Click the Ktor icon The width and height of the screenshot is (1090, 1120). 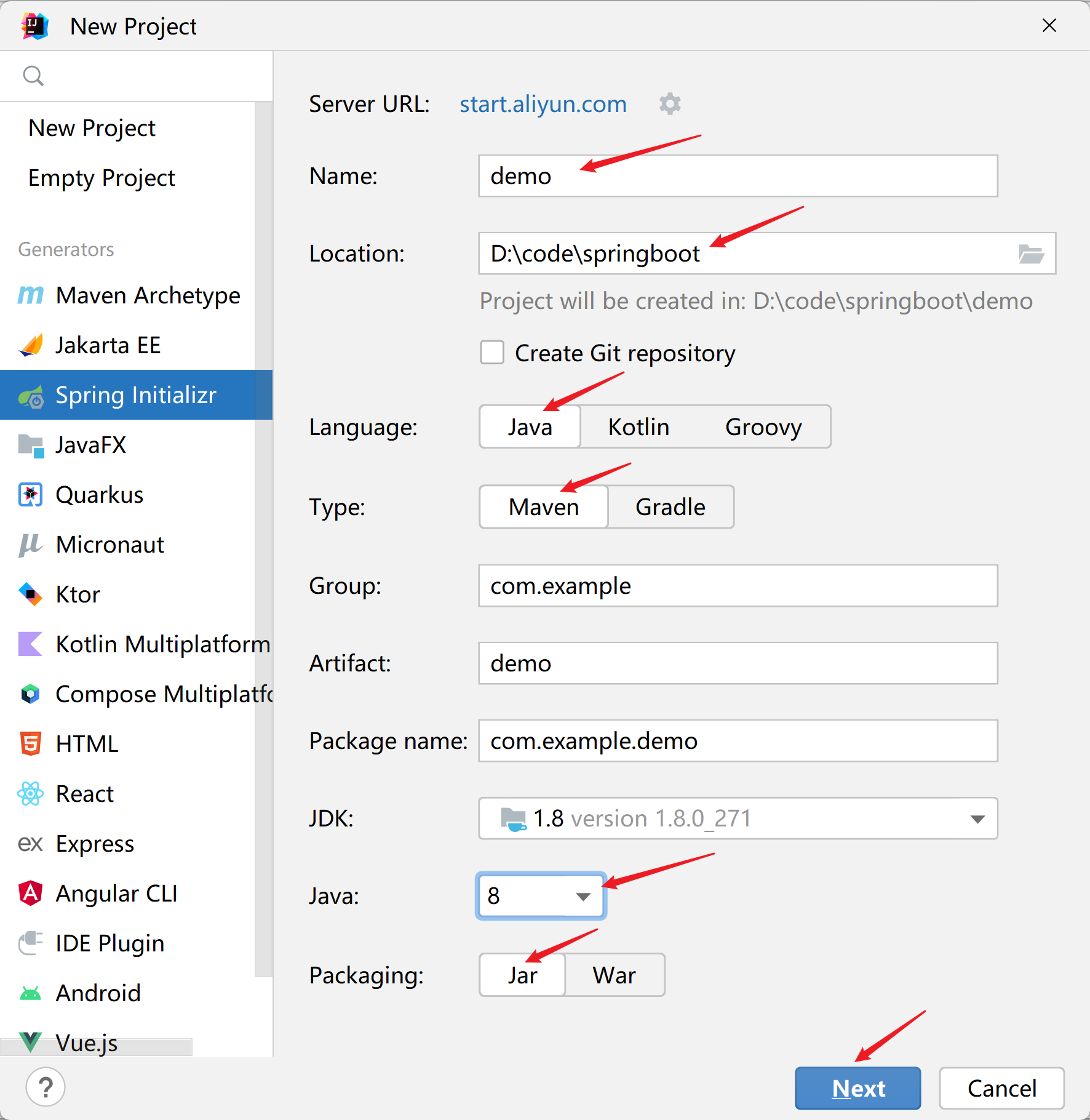click(x=31, y=594)
